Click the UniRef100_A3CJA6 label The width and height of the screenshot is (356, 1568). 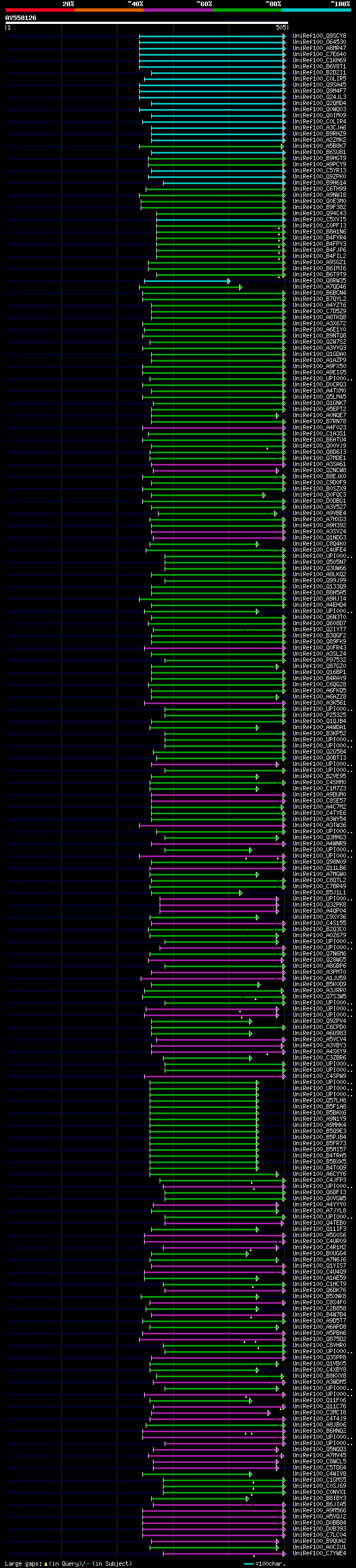coord(319,128)
